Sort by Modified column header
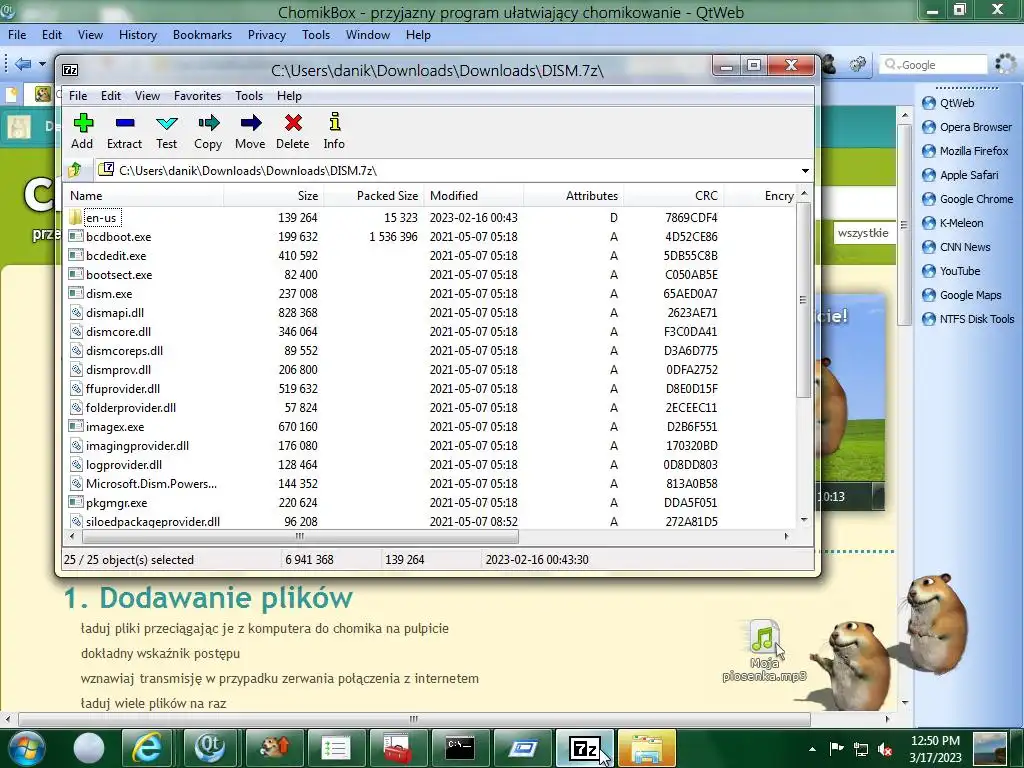Screen dimensions: 1024x768 click(x=474, y=196)
